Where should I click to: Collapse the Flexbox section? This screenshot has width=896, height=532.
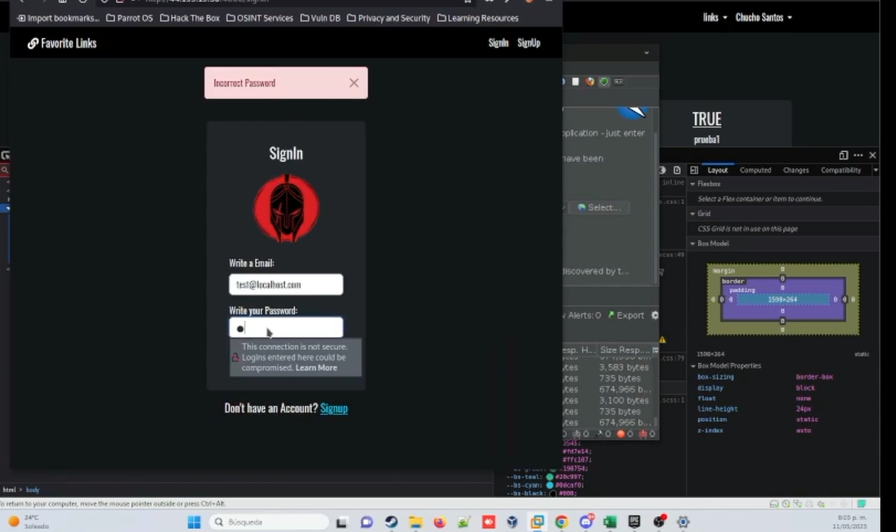coord(693,184)
